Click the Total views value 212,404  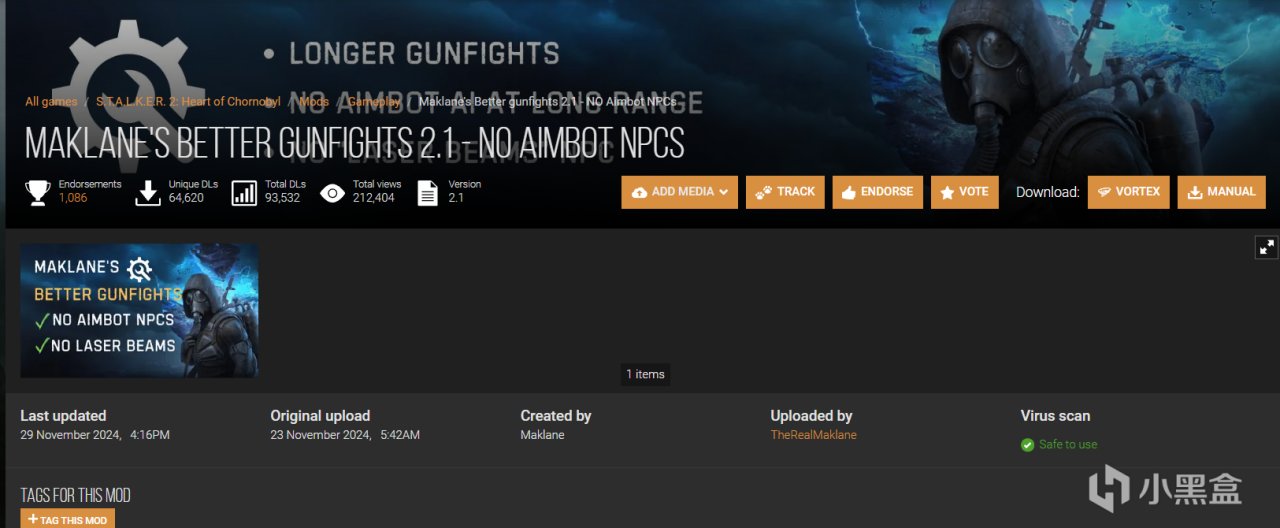click(373, 198)
